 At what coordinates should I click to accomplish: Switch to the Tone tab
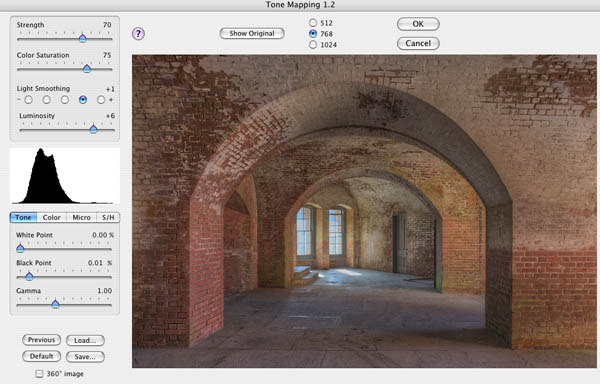click(x=23, y=217)
